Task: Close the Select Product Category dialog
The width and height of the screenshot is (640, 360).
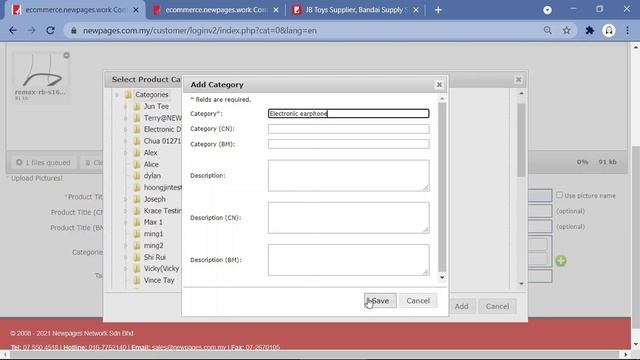Action: pos(518,79)
